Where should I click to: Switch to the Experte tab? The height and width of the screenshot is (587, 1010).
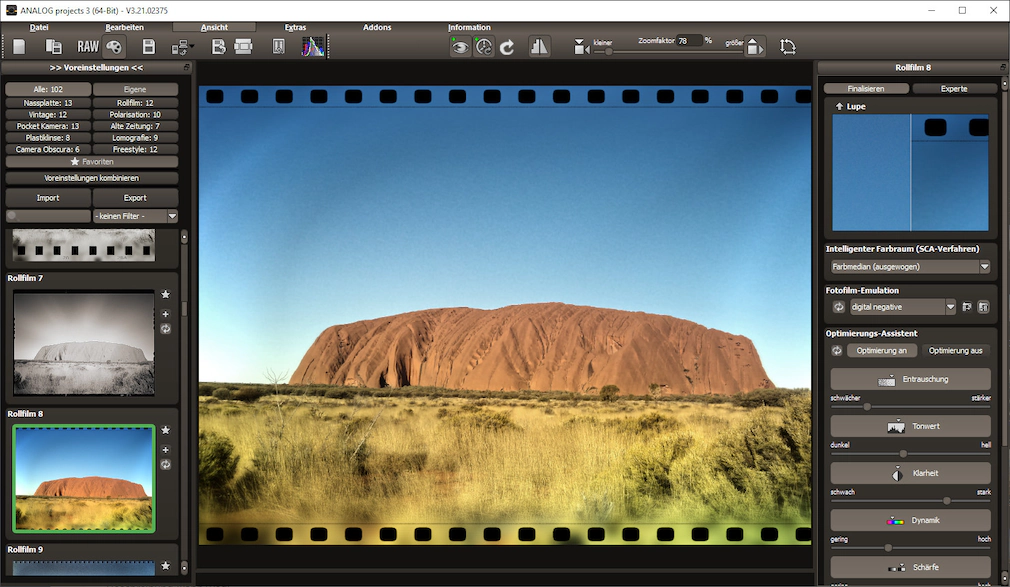point(954,88)
